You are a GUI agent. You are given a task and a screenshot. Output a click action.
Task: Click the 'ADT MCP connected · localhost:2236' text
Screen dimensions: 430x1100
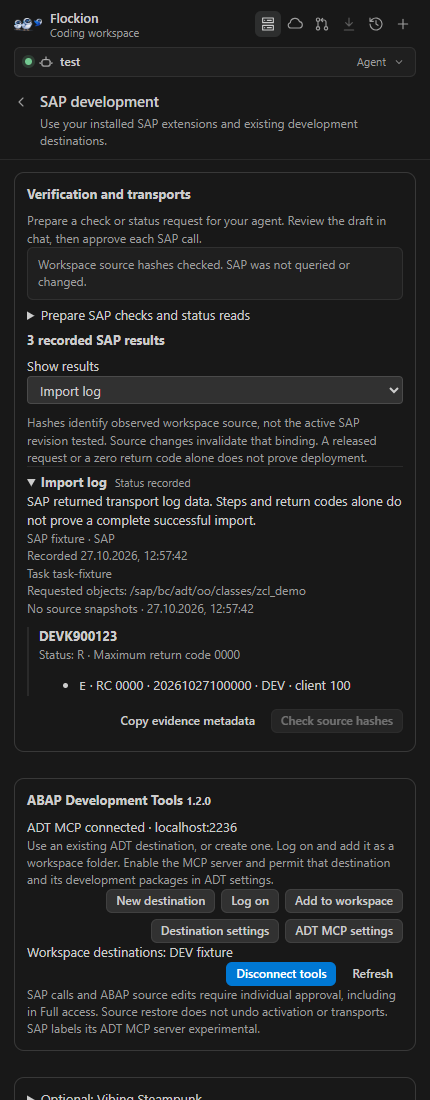(x=130, y=827)
